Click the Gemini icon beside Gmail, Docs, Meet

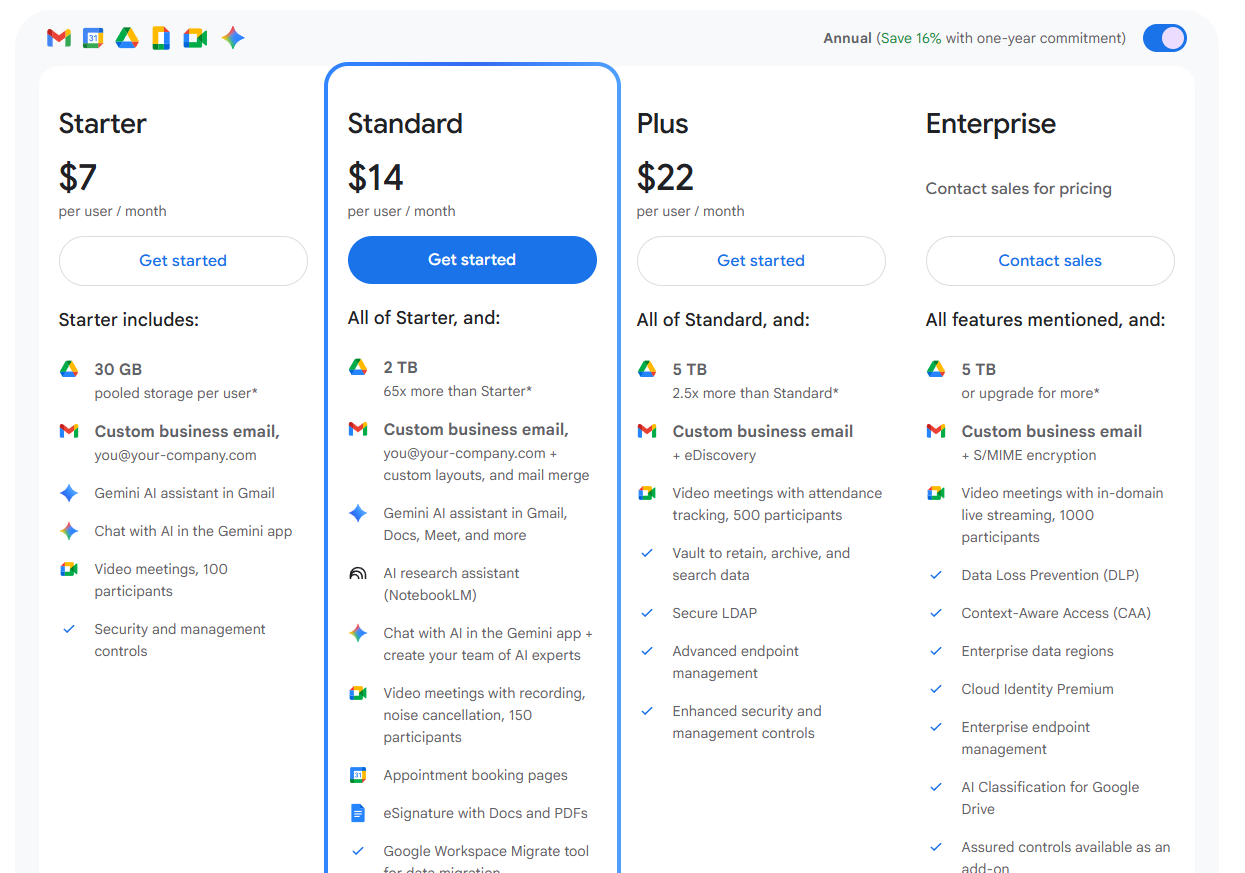tap(358, 513)
